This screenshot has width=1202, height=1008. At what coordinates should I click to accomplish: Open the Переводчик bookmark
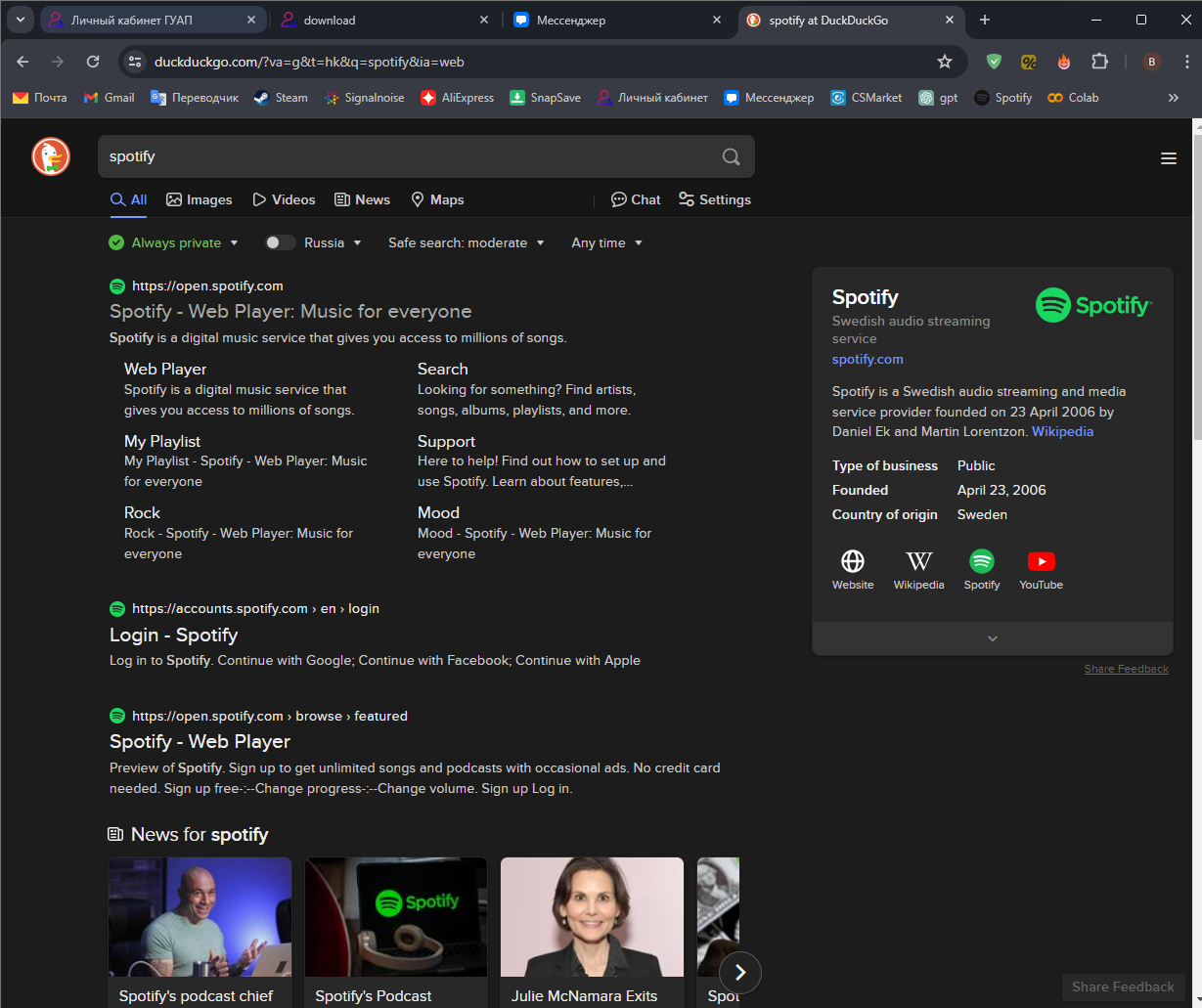click(195, 98)
